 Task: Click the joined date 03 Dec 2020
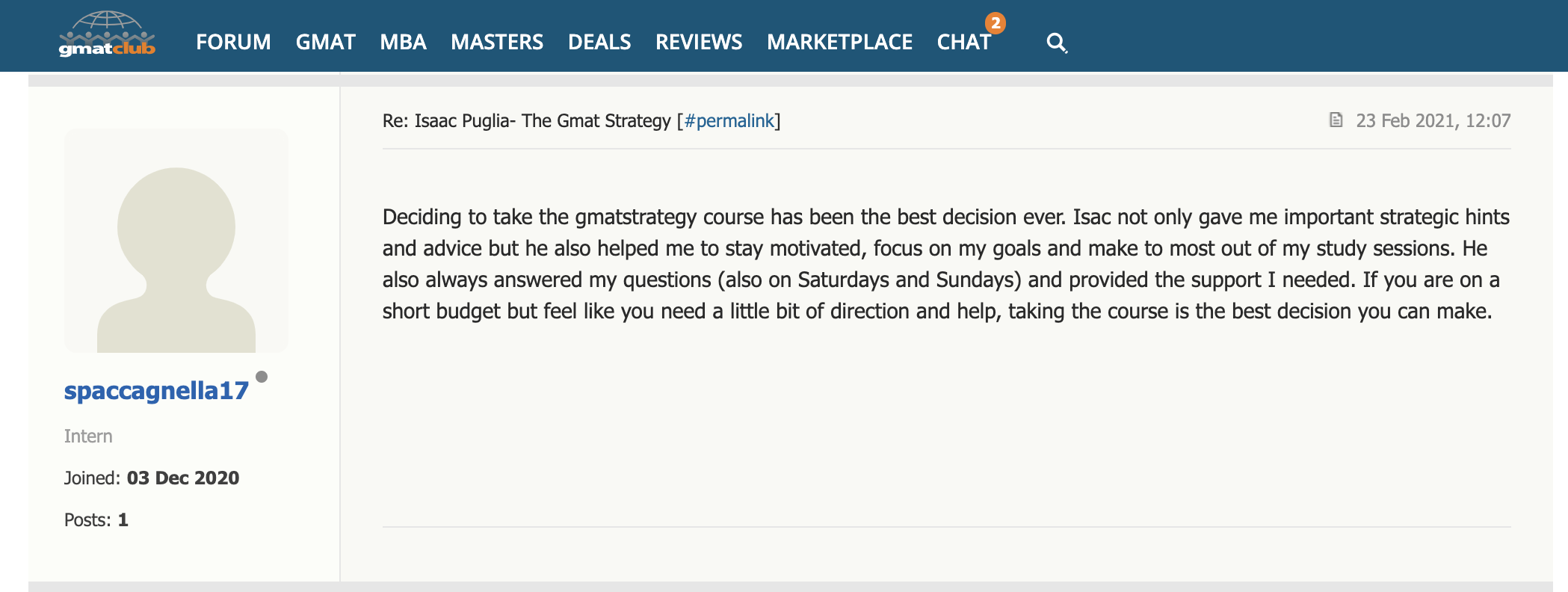point(183,478)
